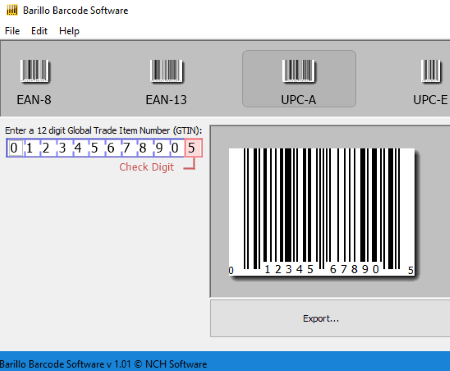Click the GTIN digit box showing 6
The width and height of the screenshot is (450, 371).
[x=111, y=148]
